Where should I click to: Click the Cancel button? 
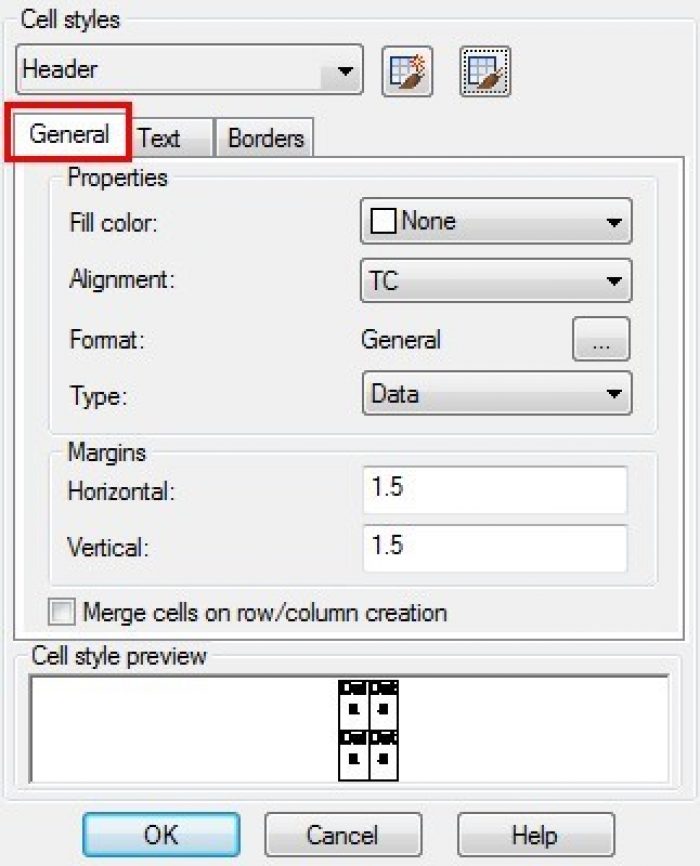[343, 835]
